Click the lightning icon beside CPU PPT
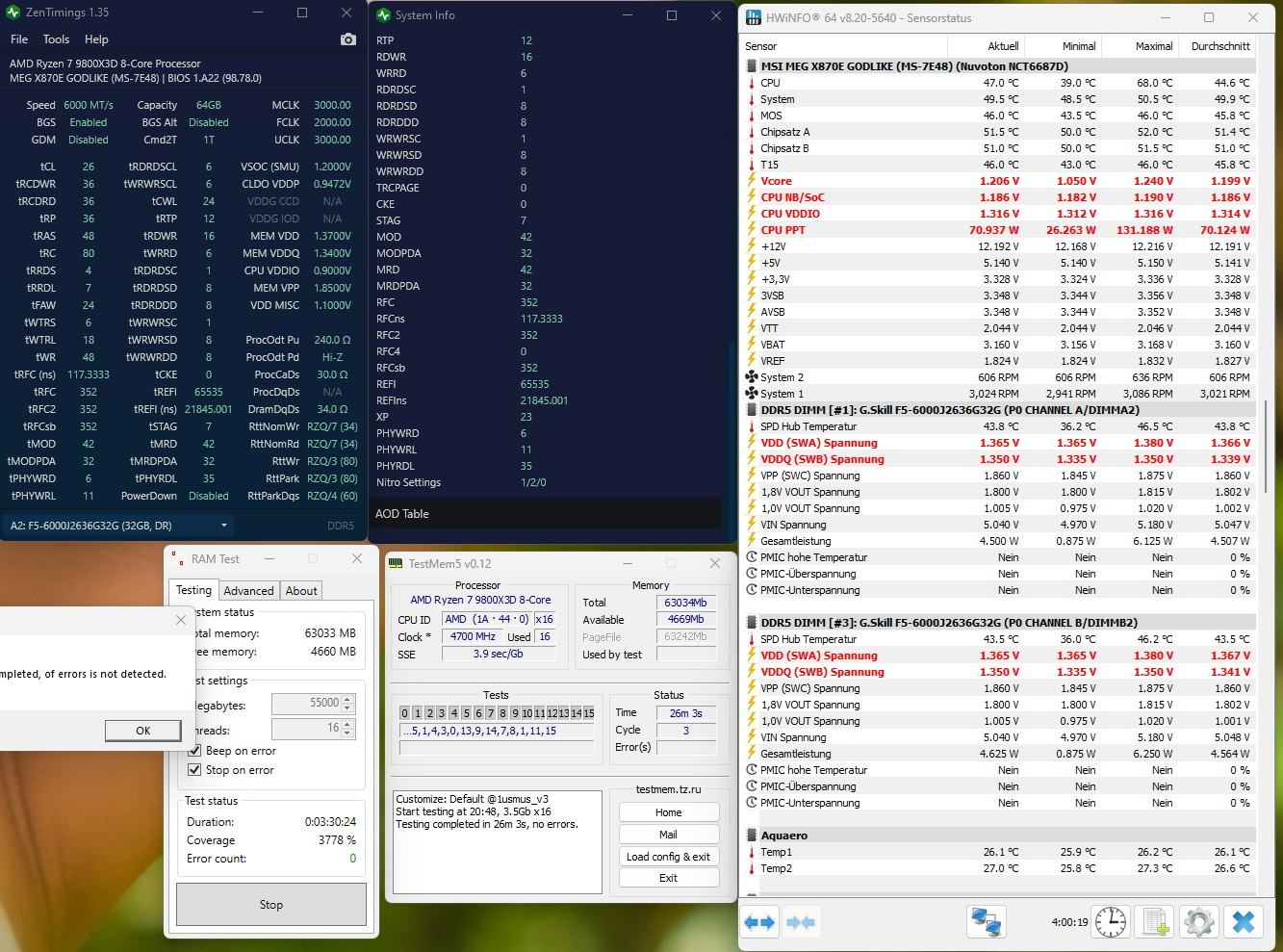 point(752,230)
